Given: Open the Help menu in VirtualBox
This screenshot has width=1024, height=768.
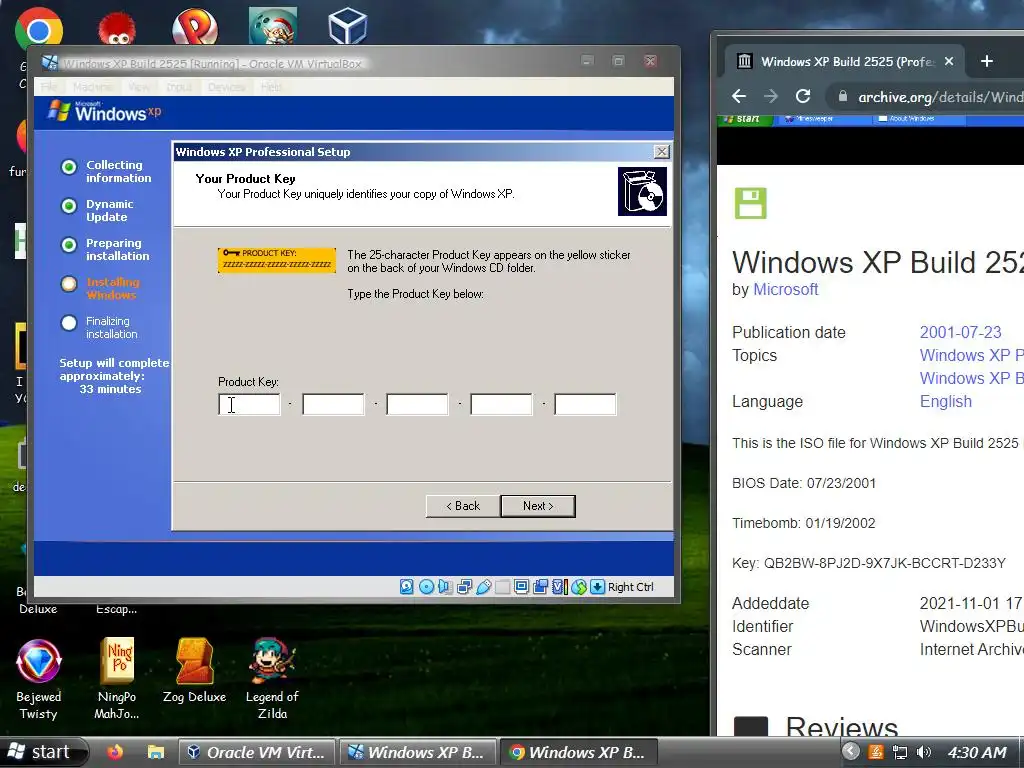Looking at the screenshot, I should coord(272,87).
